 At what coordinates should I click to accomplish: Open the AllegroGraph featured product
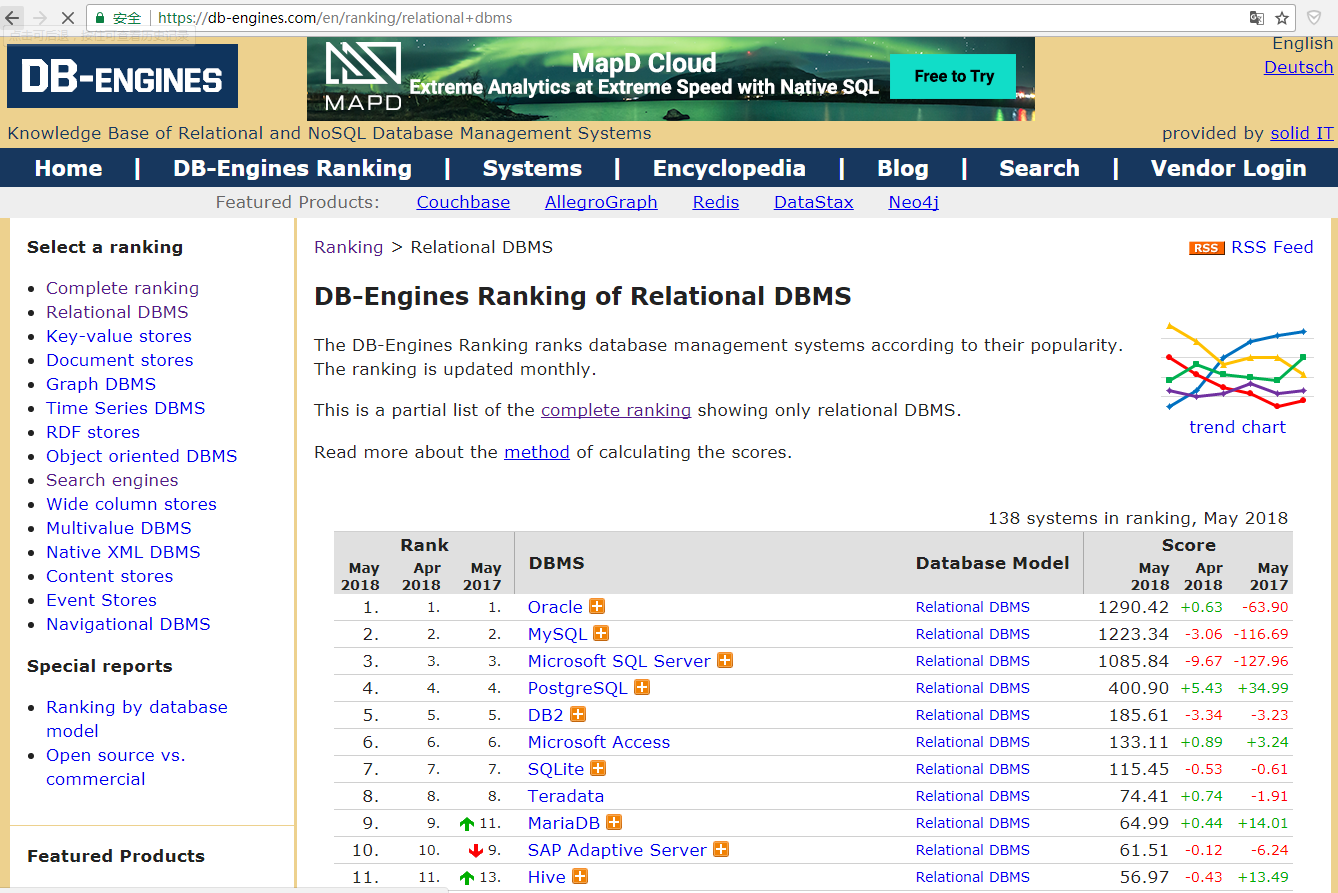pos(601,202)
